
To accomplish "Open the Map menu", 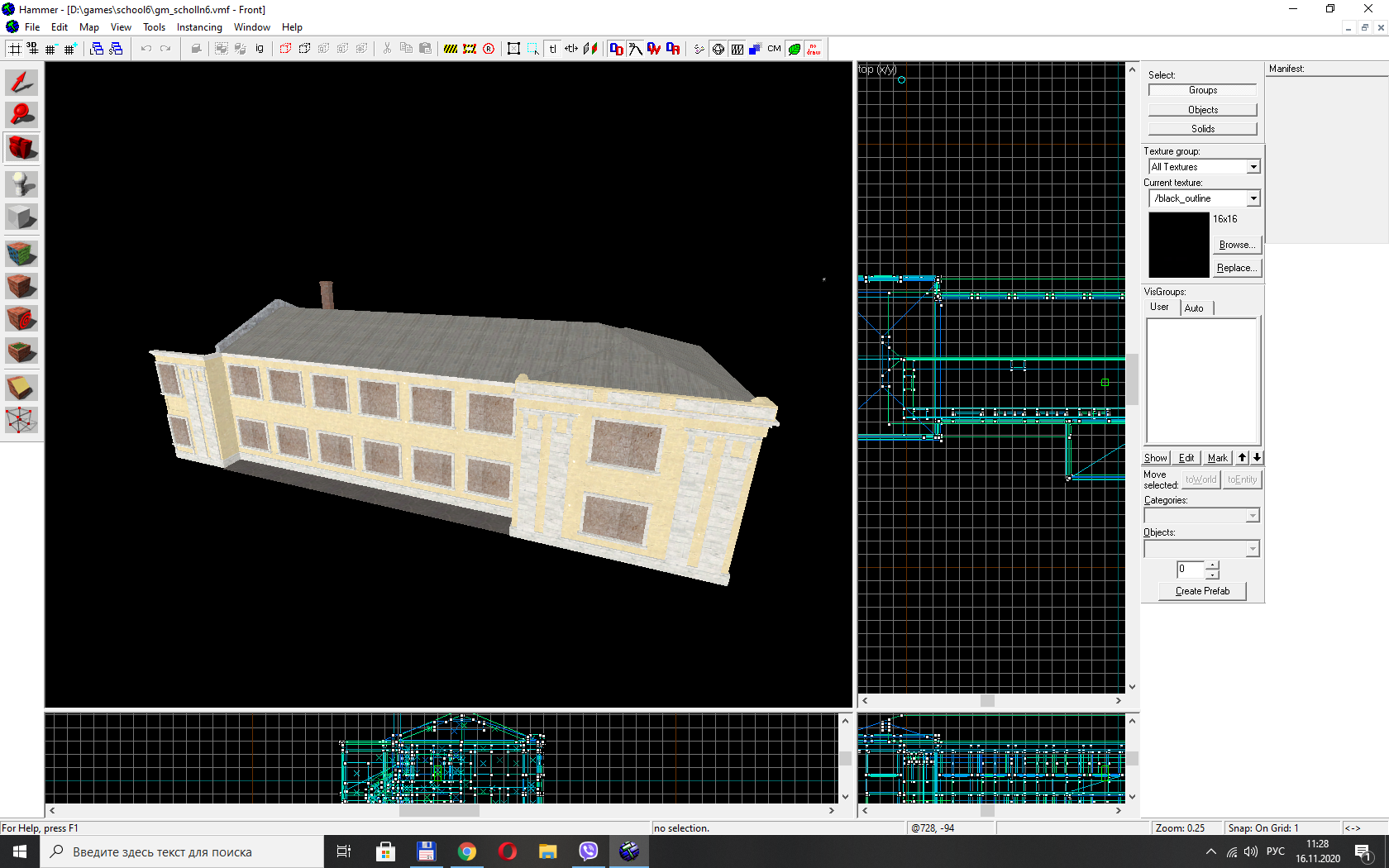I will (x=88, y=27).
